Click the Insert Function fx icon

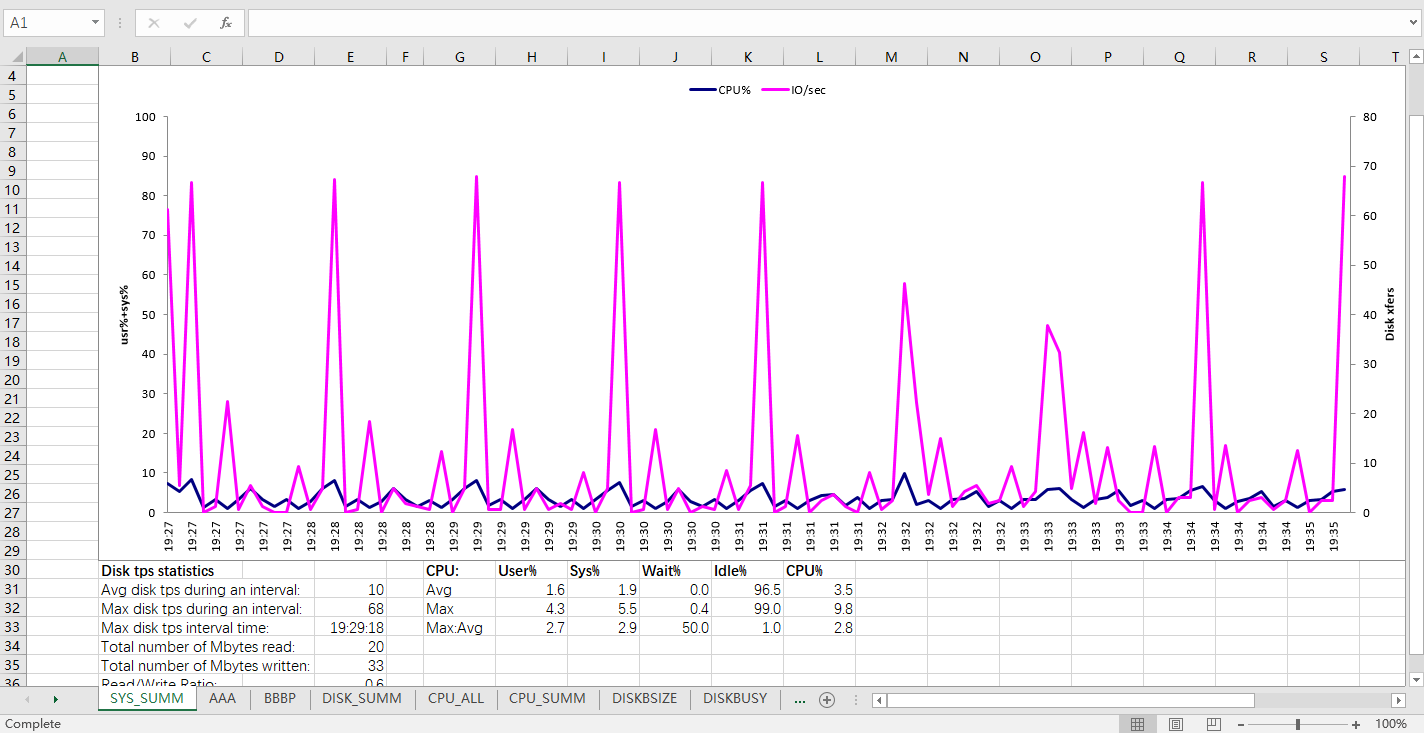click(x=226, y=22)
